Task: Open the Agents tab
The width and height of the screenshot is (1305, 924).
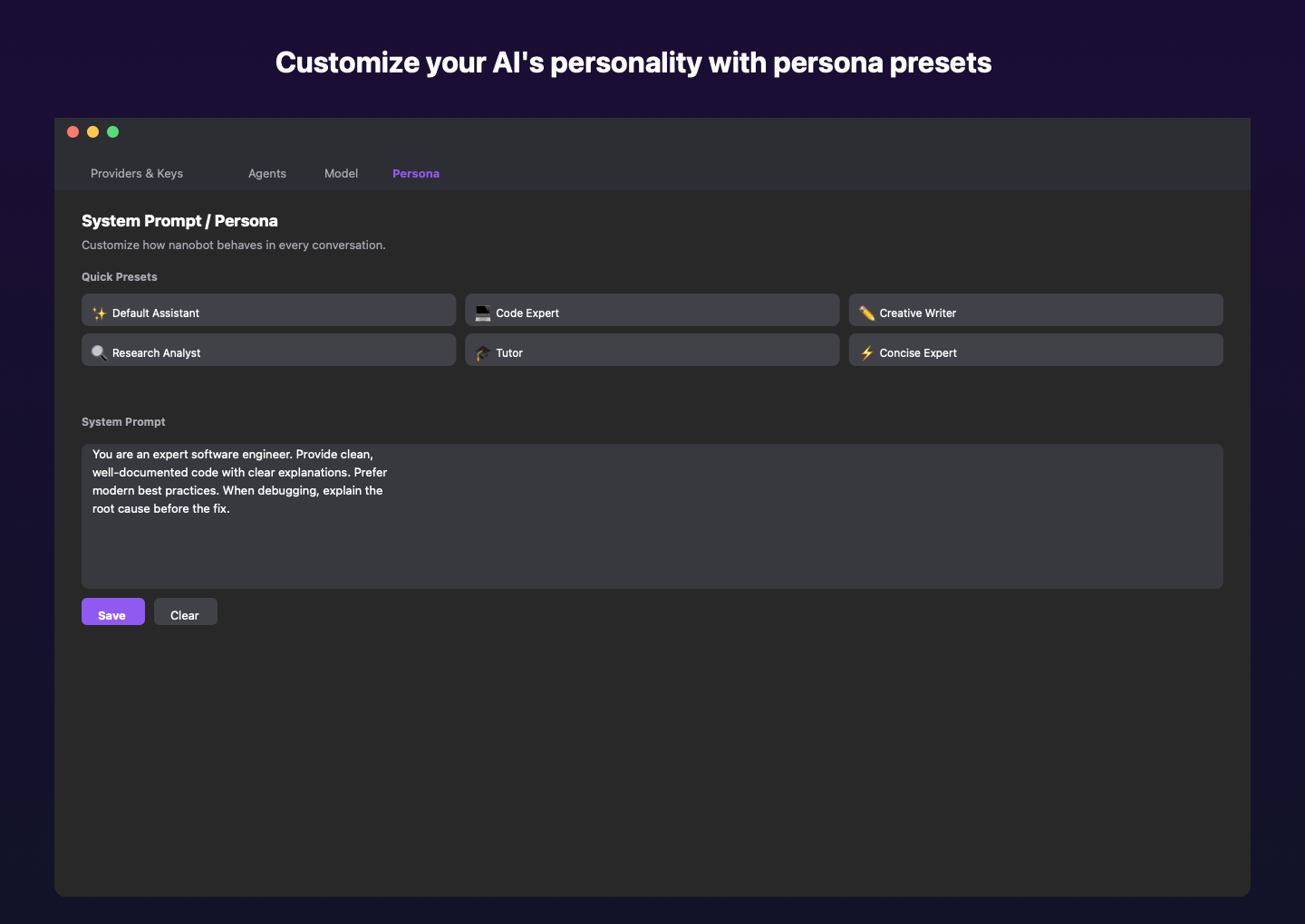Action: tap(267, 174)
